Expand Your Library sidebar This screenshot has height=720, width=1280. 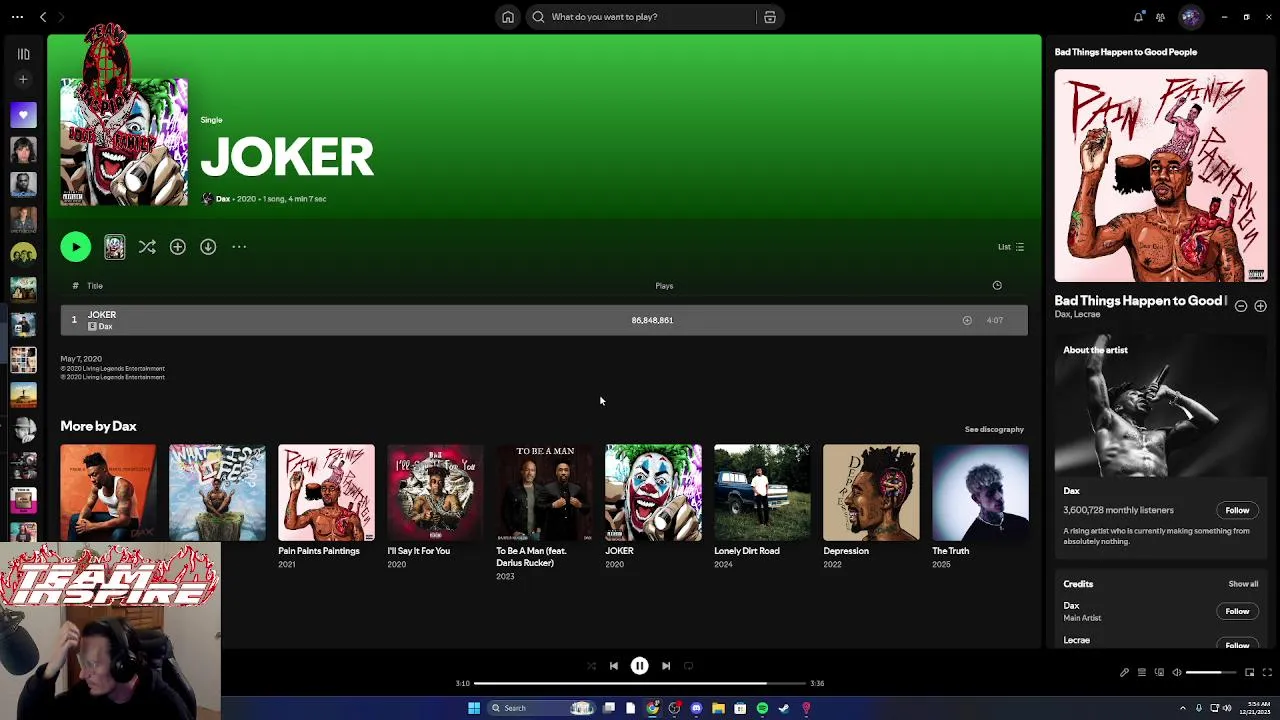click(x=23, y=54)
